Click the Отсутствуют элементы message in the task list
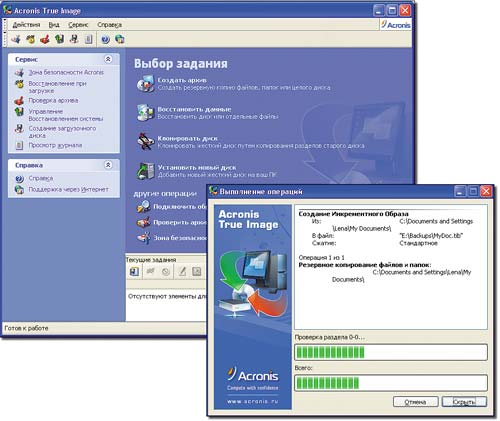500x421 pixels. tap(167, 296)
